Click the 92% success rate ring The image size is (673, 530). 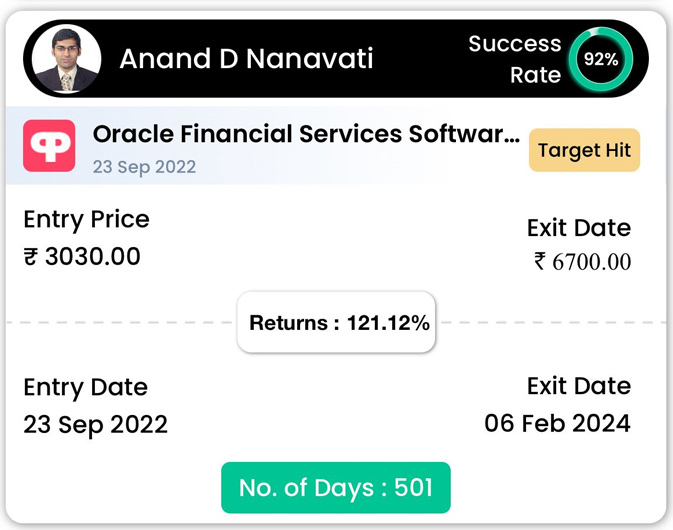tap(600, 59)
